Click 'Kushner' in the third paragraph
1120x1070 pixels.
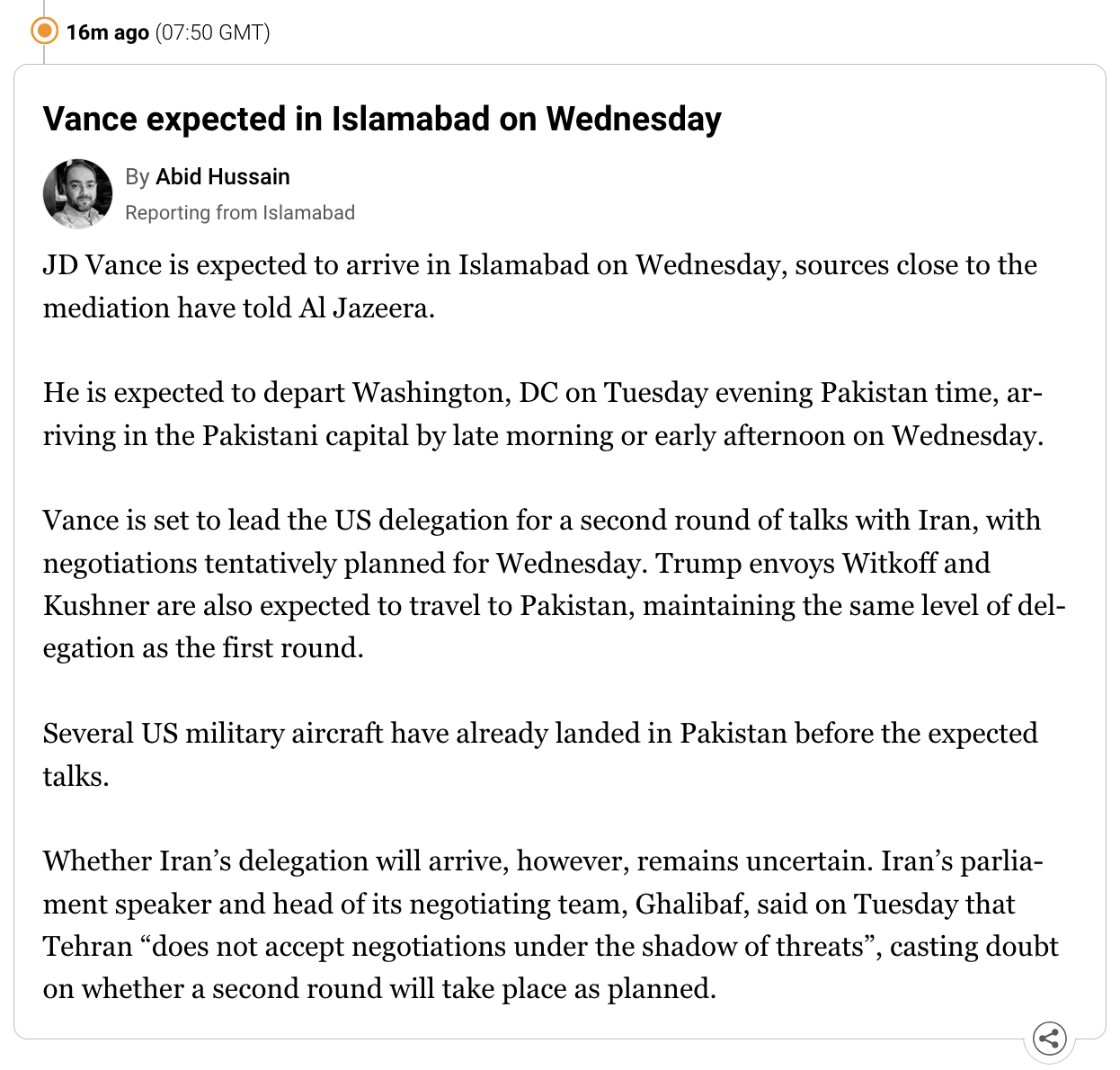96,606
